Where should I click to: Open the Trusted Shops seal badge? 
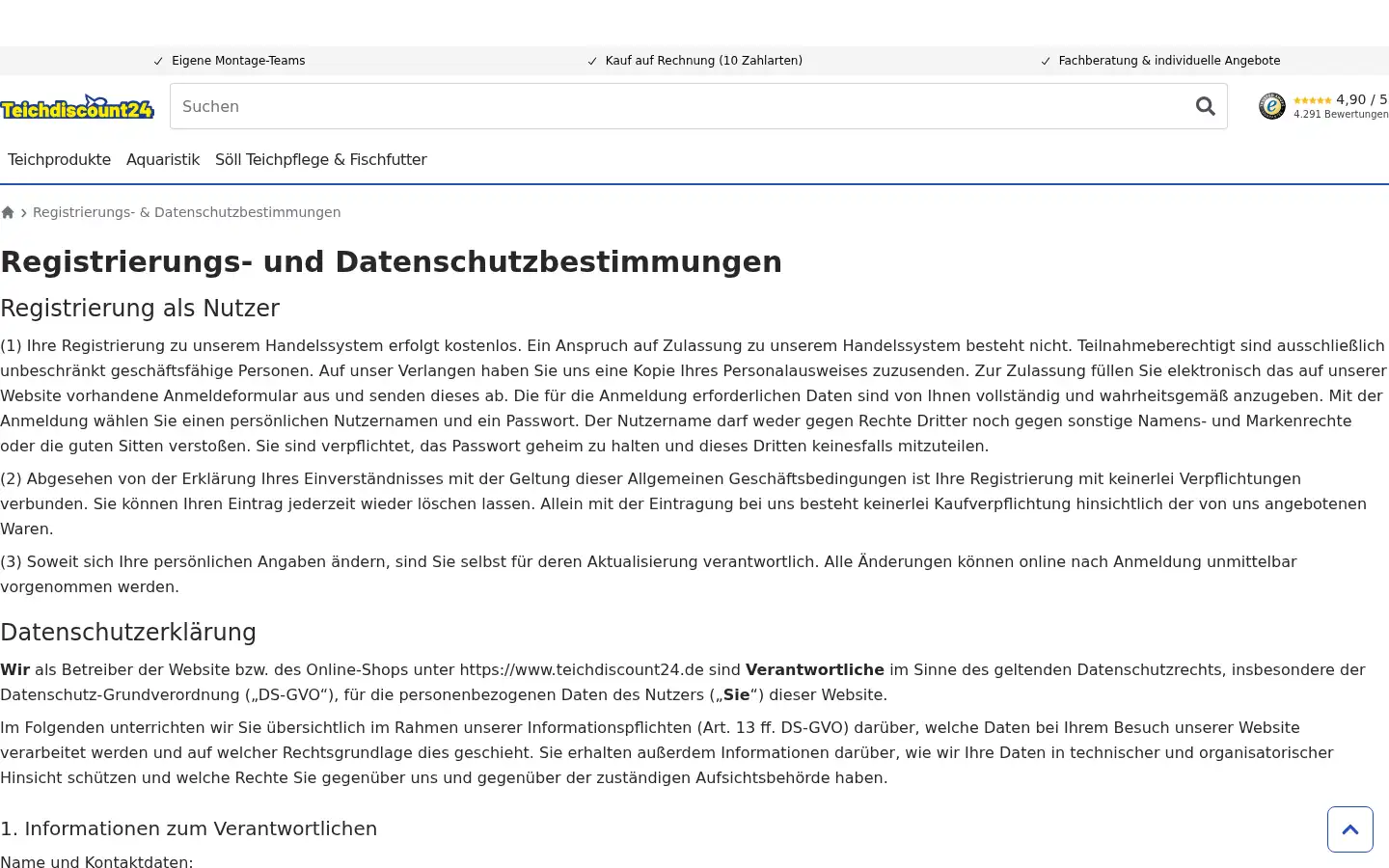pos(1271,106)
